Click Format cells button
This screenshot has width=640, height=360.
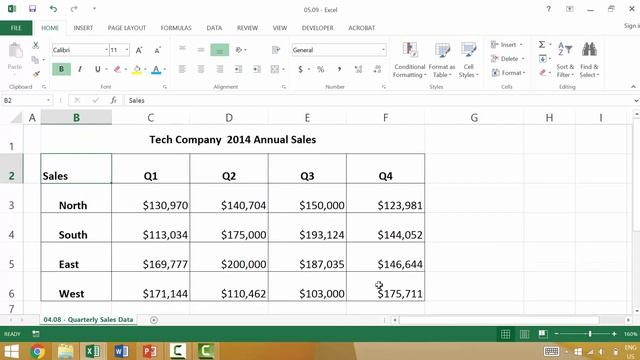click(509, 73)
